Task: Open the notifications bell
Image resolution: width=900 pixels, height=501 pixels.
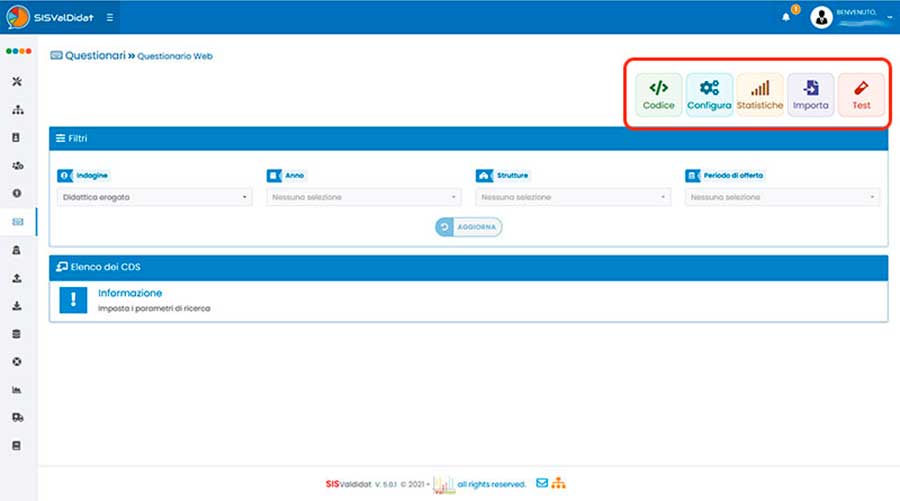Action: tap(786, 17)
